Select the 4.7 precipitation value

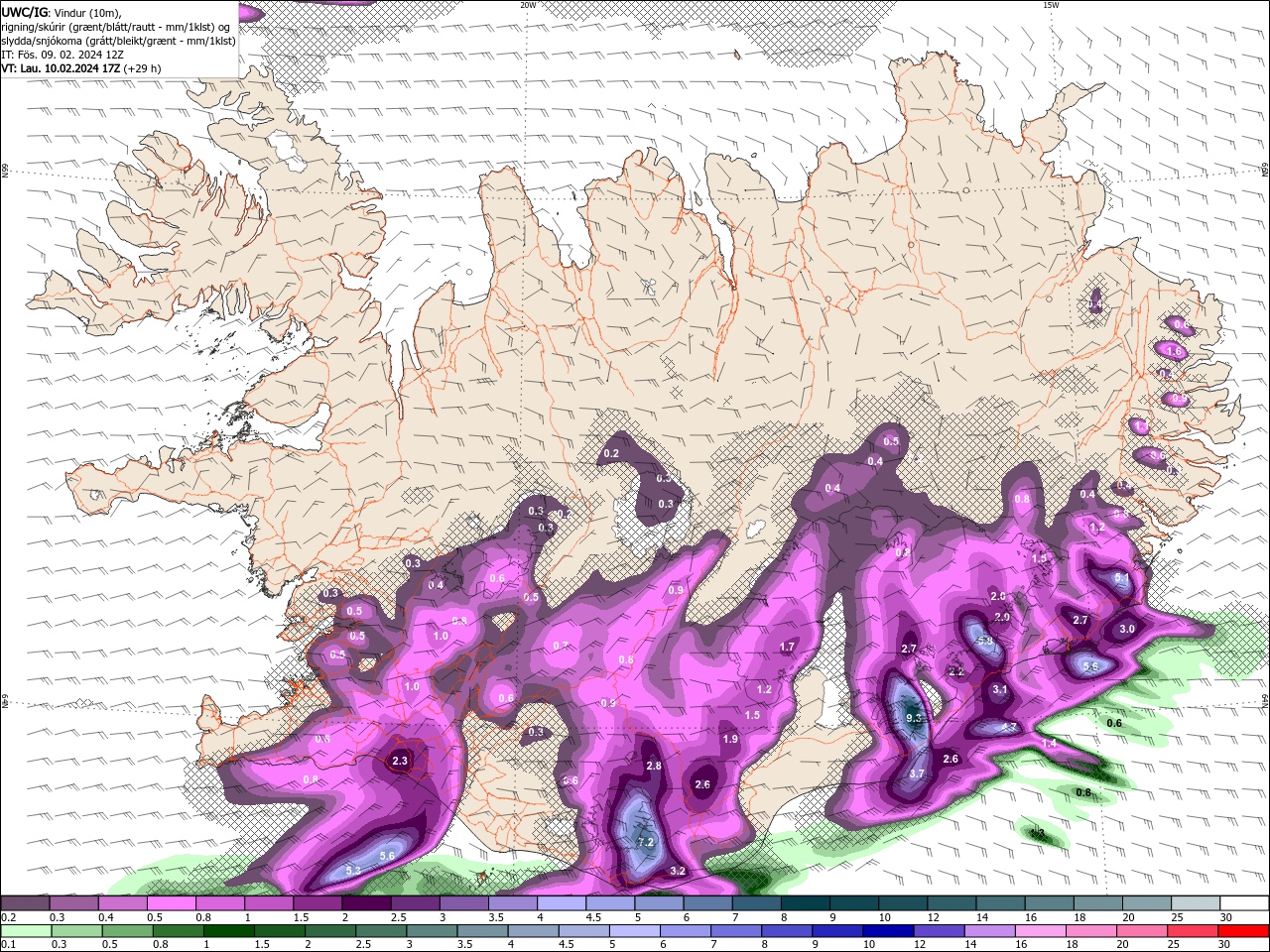[x=1008, y=727]
